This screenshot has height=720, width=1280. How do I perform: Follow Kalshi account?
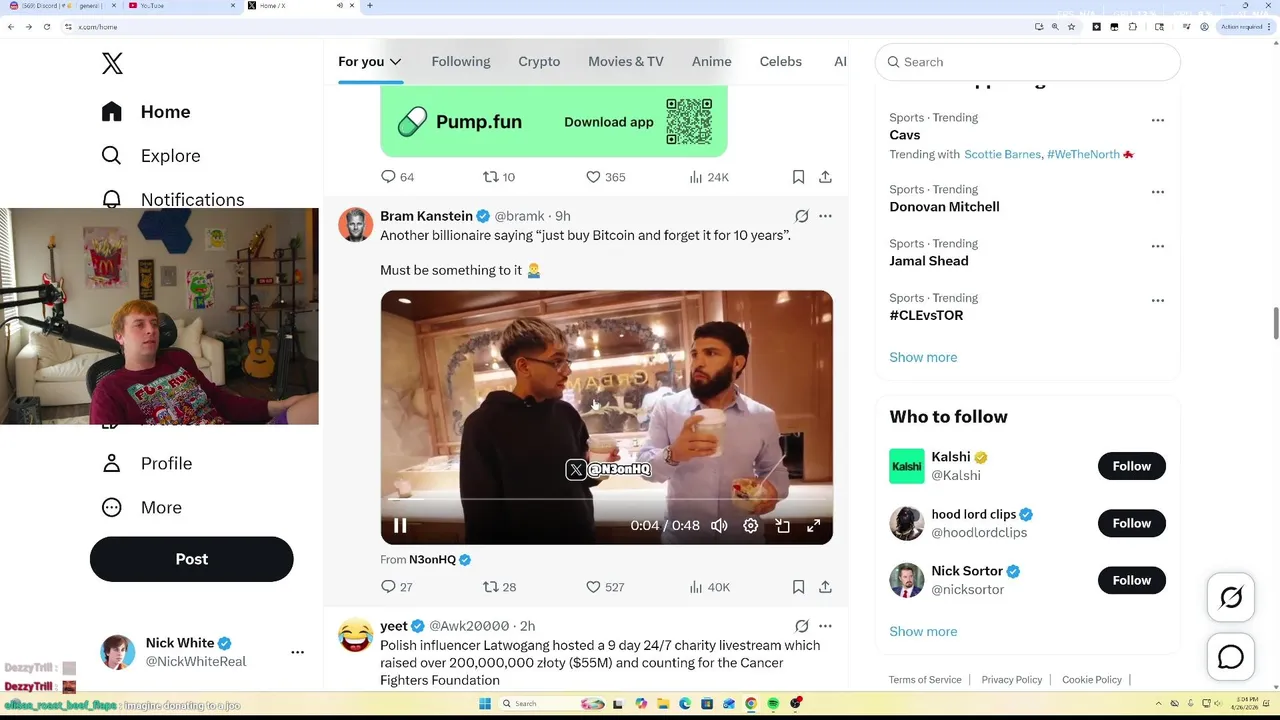click(x=1132, y=466)
